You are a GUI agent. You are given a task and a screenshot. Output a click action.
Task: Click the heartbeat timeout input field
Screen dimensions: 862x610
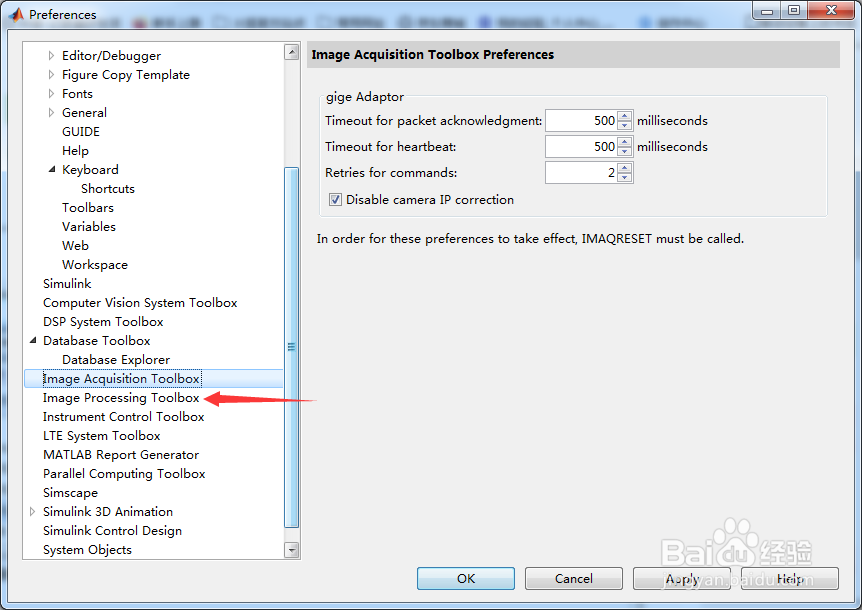(582, 146)
